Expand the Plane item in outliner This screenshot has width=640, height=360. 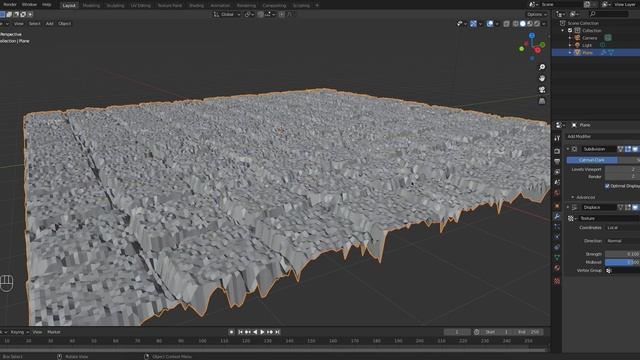(x=570, y=53)
